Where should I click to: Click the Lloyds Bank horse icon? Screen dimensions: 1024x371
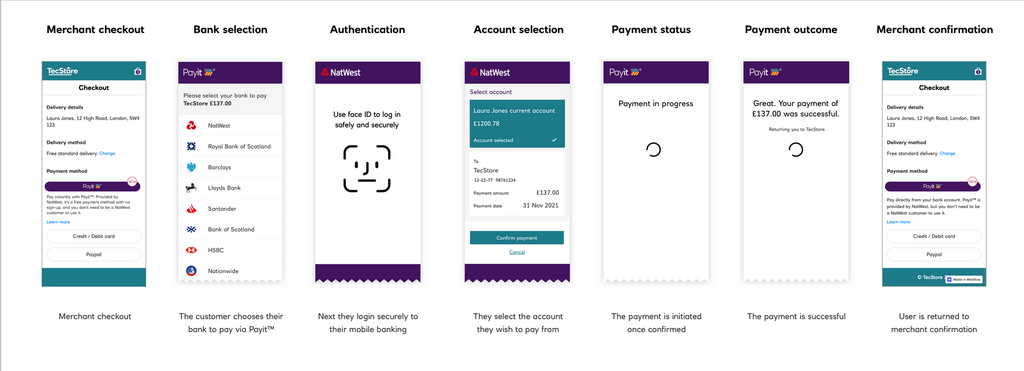click(191, 188)
